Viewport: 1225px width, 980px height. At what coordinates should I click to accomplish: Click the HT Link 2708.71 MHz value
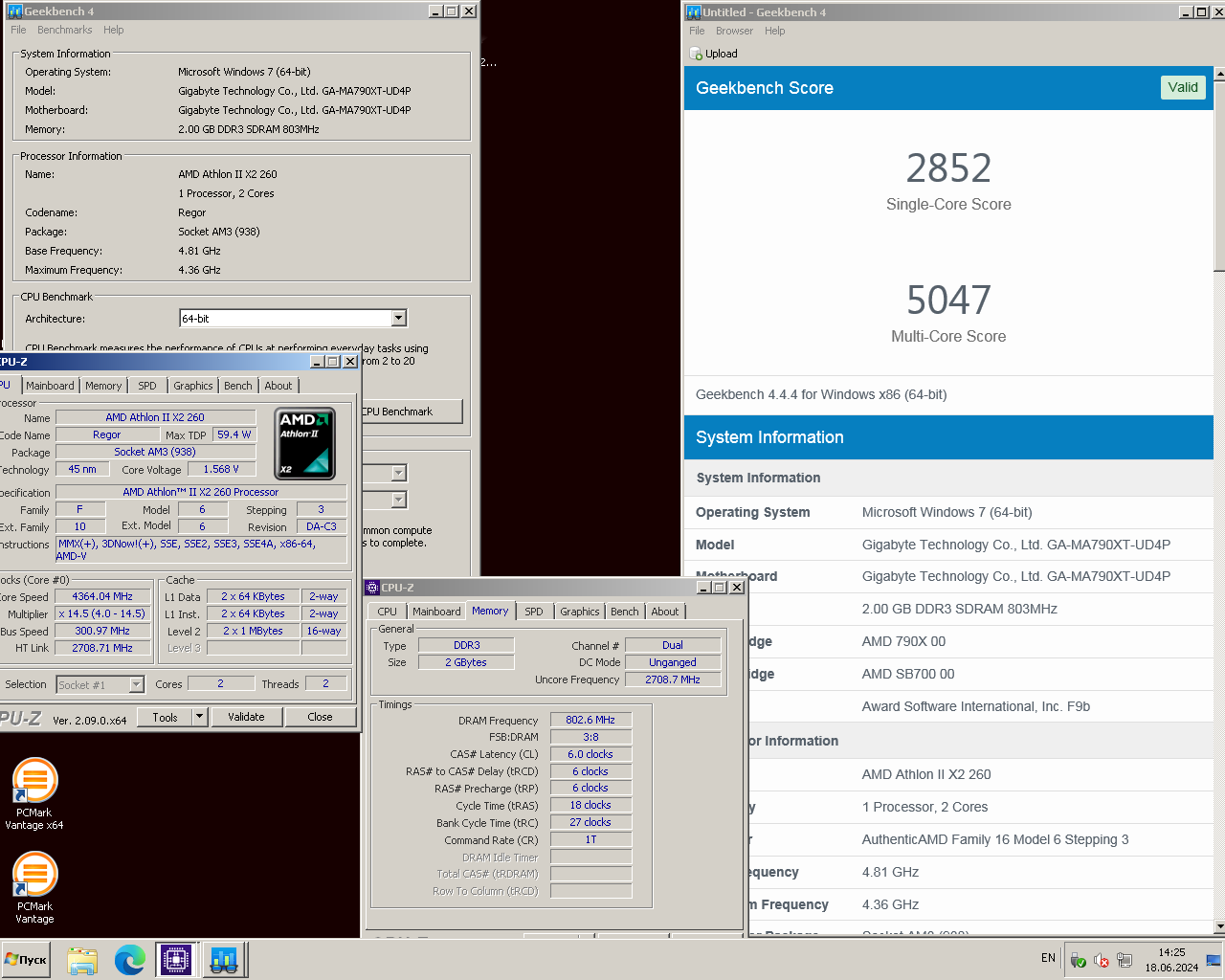[x=102, y=648]
